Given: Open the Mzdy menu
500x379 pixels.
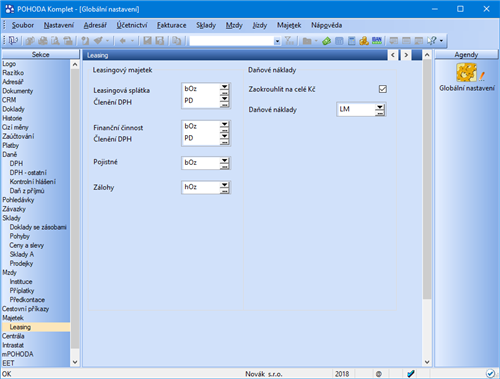Looking at the screenshot, I should click(234, 25).
